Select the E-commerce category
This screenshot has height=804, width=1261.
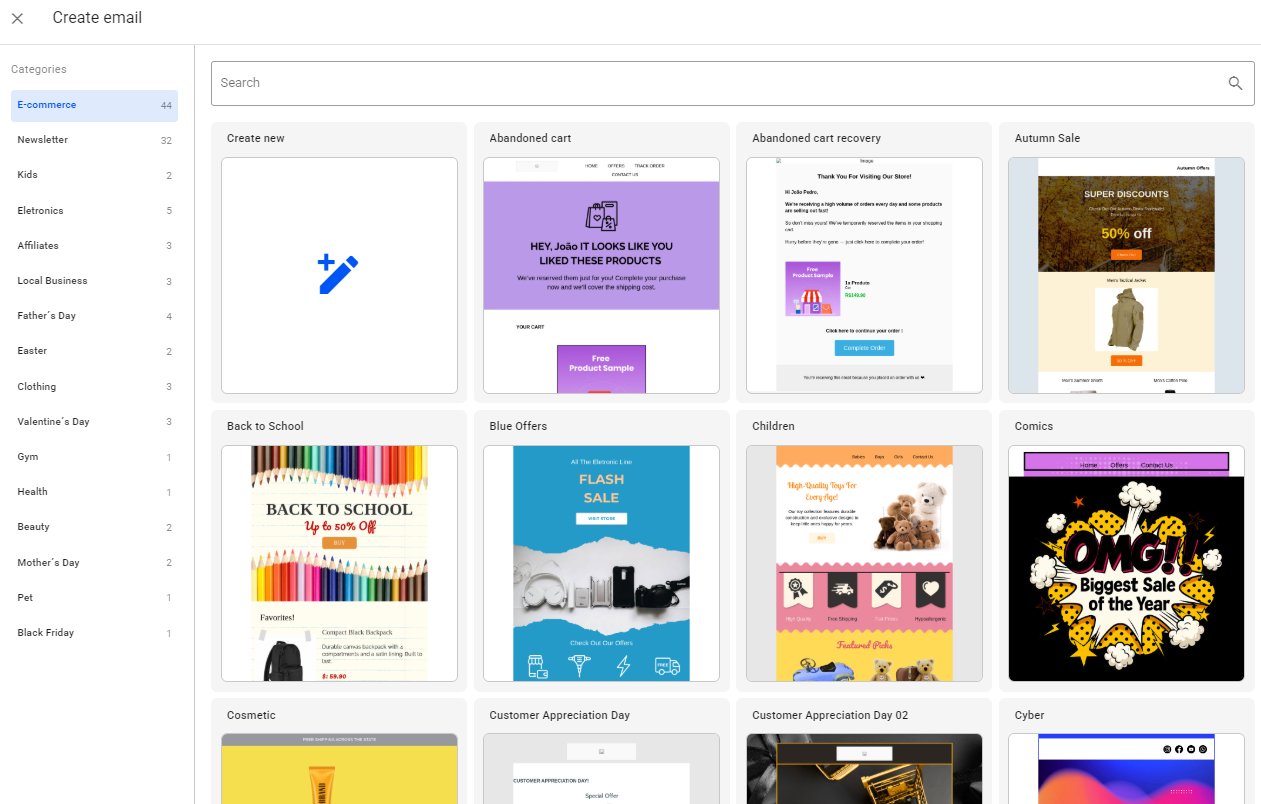94,105
